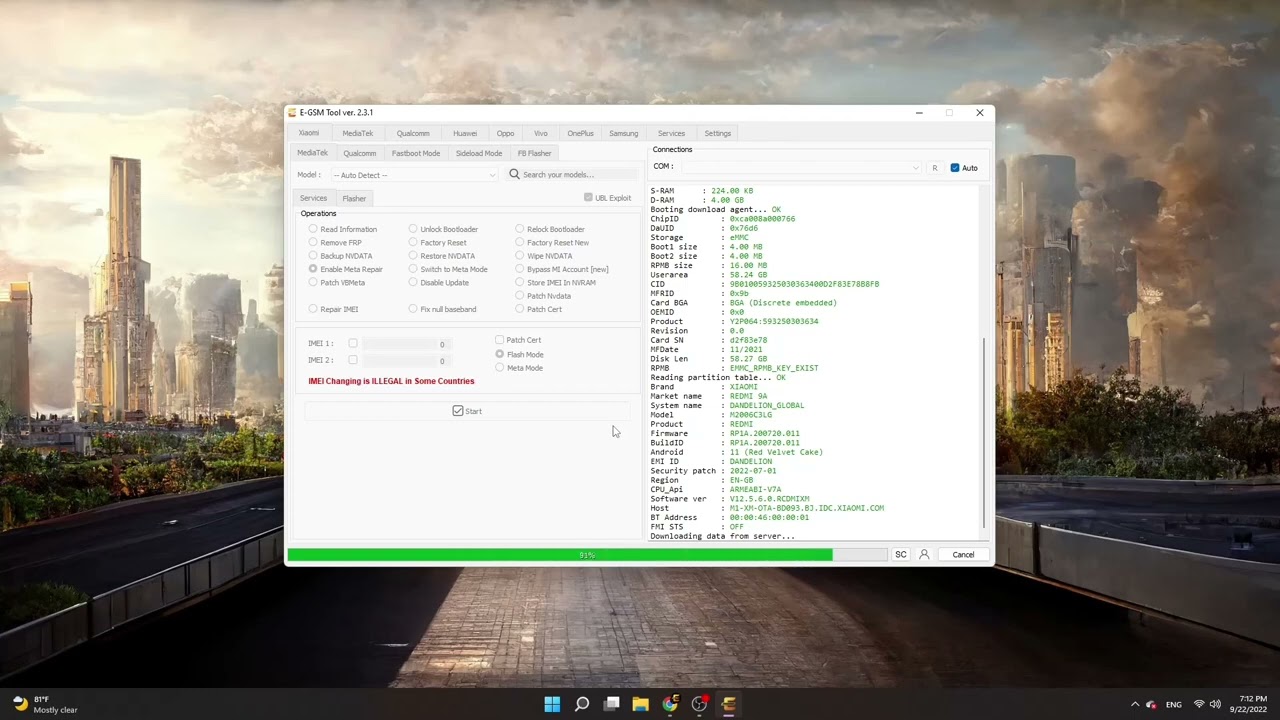The image size is (1280, 720).
Task: Open the ENG language indicator
Action: point(1174,704)
